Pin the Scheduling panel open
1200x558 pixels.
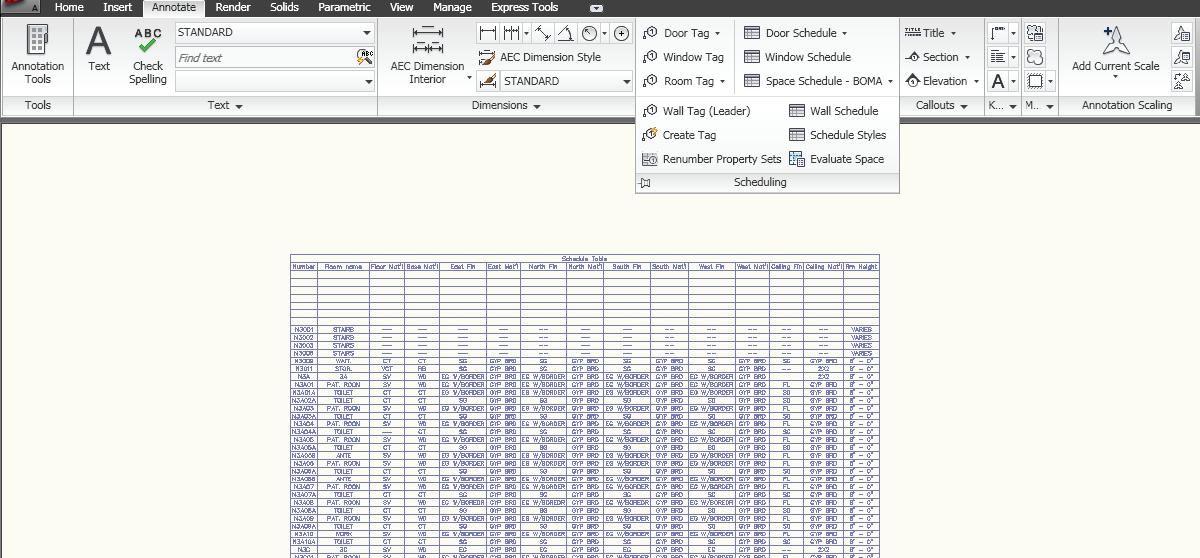[645, 183]
